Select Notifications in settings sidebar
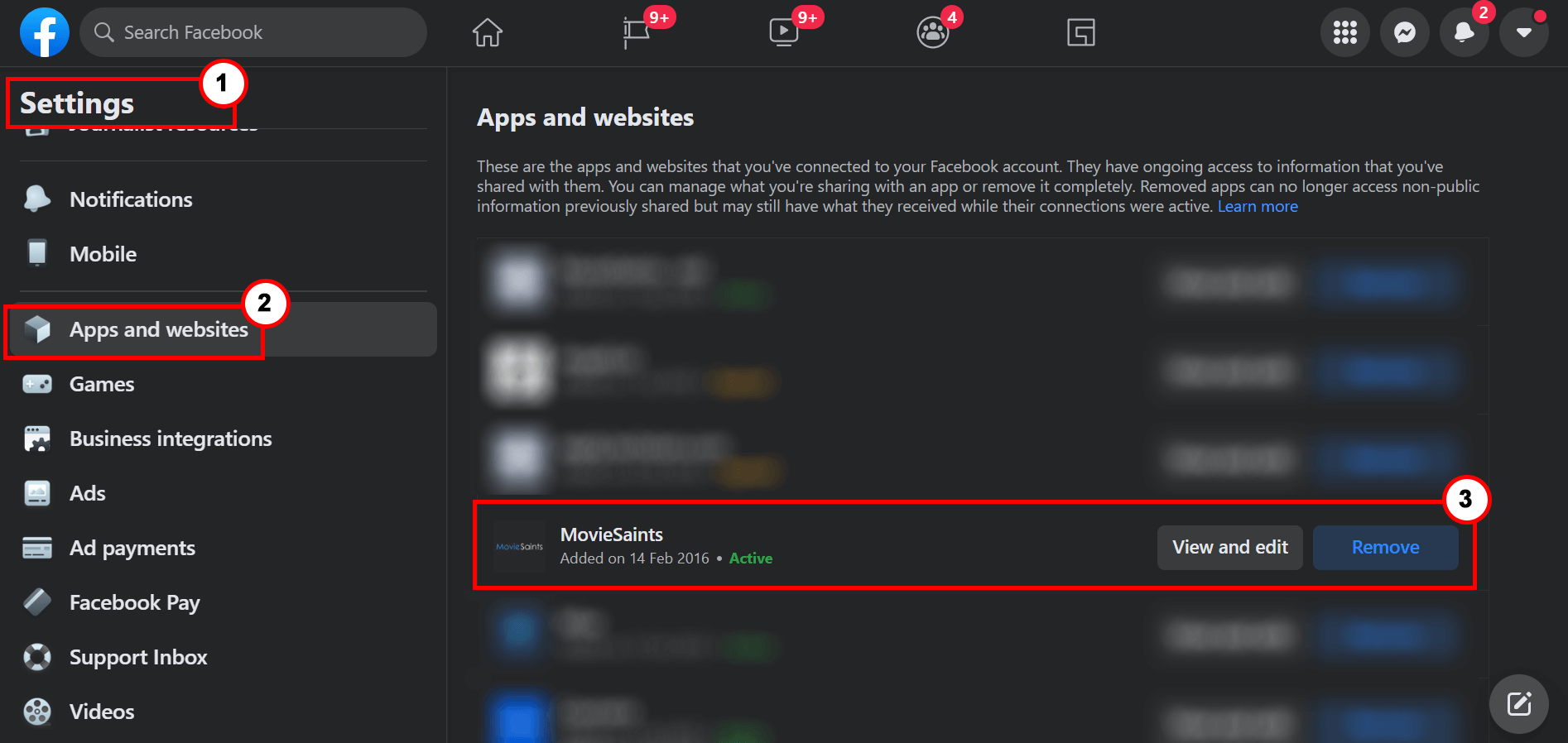 point(131,199)
